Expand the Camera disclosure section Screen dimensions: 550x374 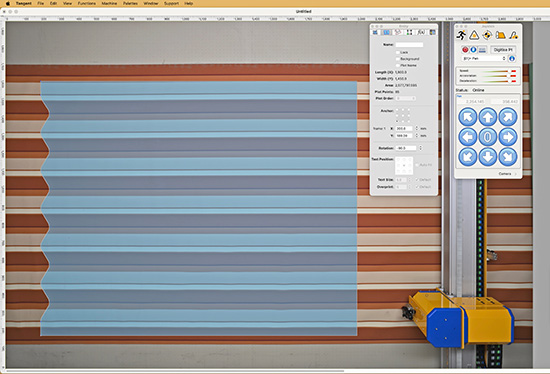coord(507,174)
